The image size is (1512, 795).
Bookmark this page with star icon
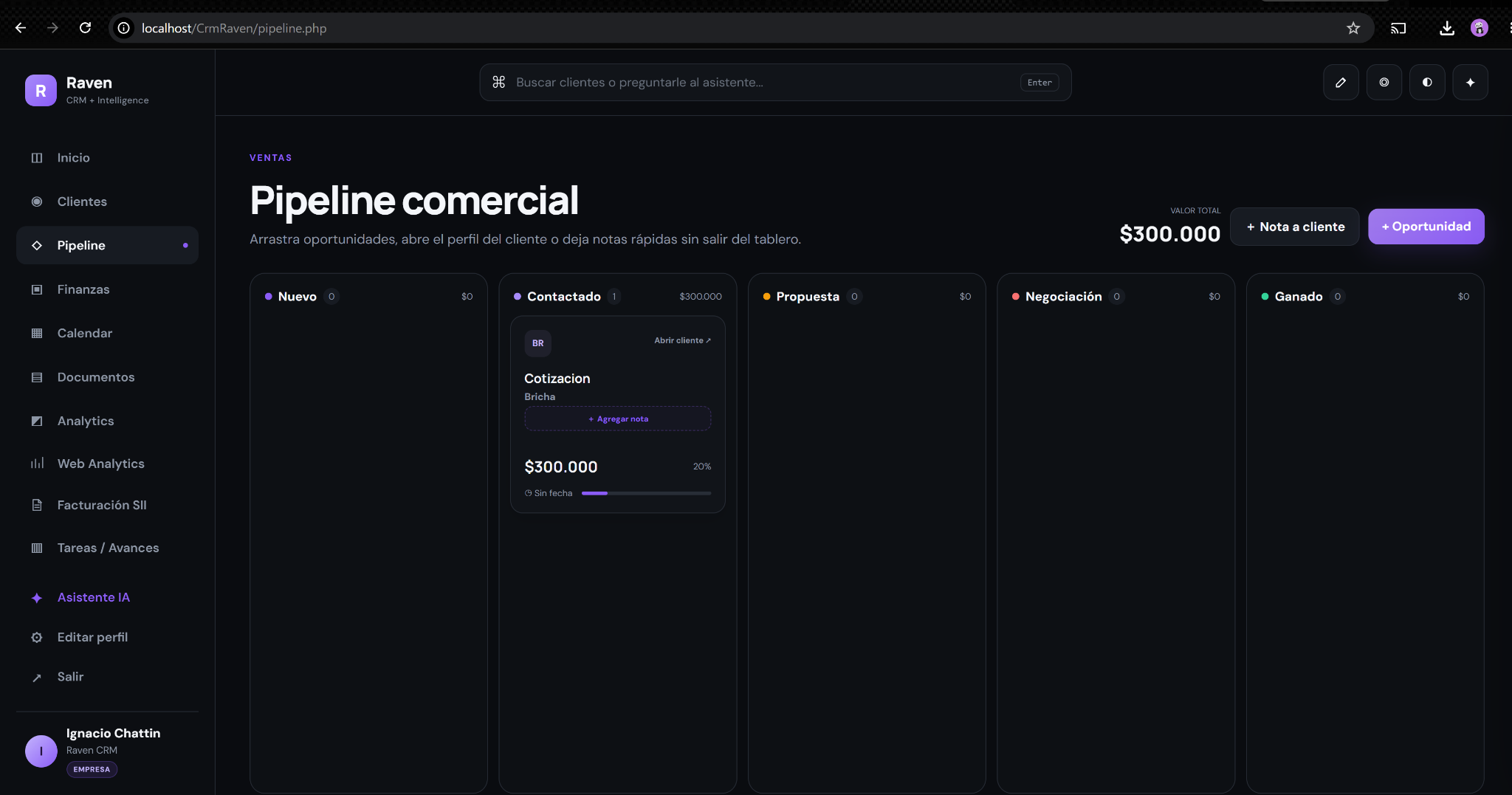coord(1353,28)
